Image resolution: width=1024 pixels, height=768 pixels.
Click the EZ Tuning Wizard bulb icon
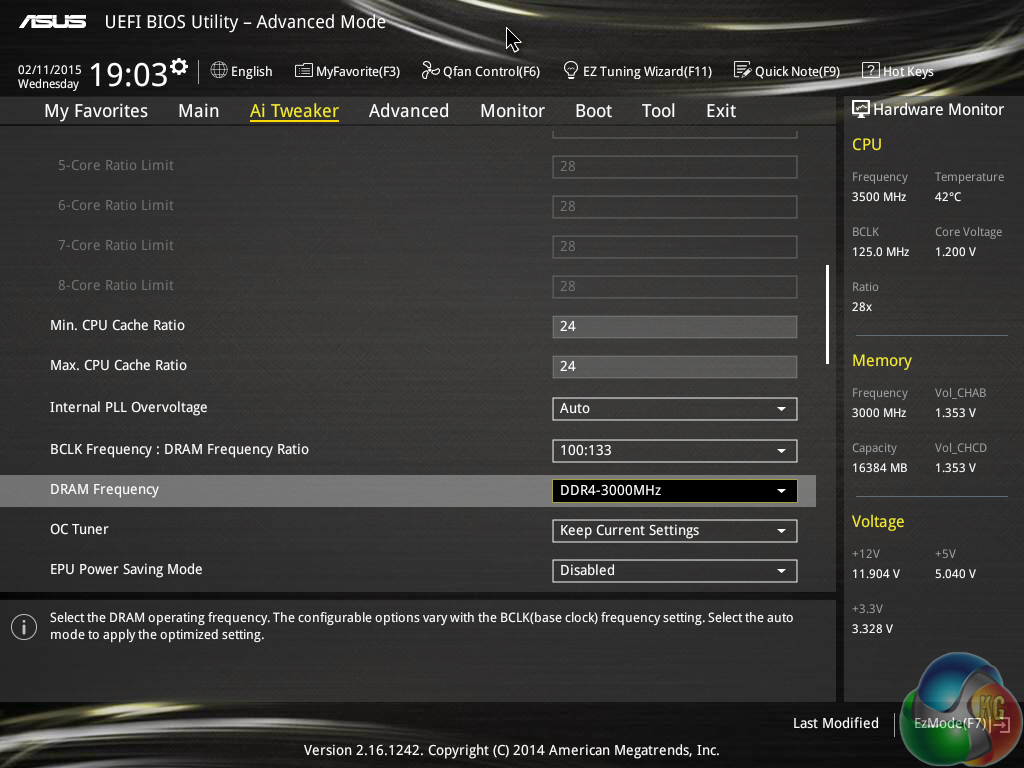coord(571,70)
